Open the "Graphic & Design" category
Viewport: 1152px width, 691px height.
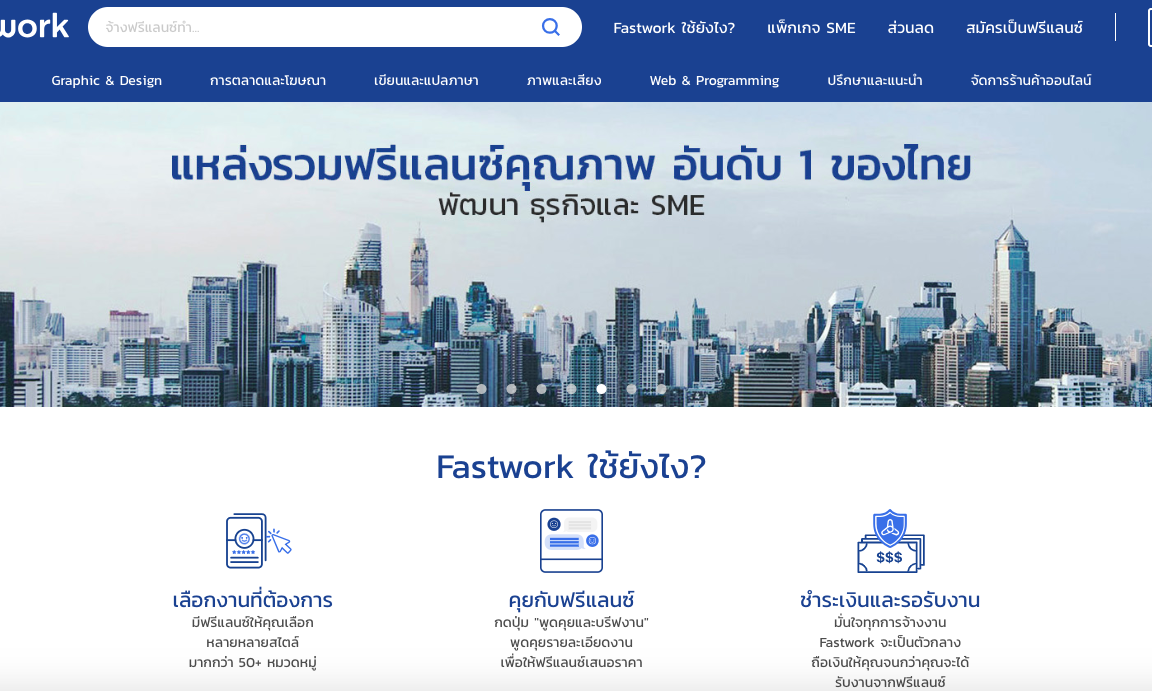107,80
